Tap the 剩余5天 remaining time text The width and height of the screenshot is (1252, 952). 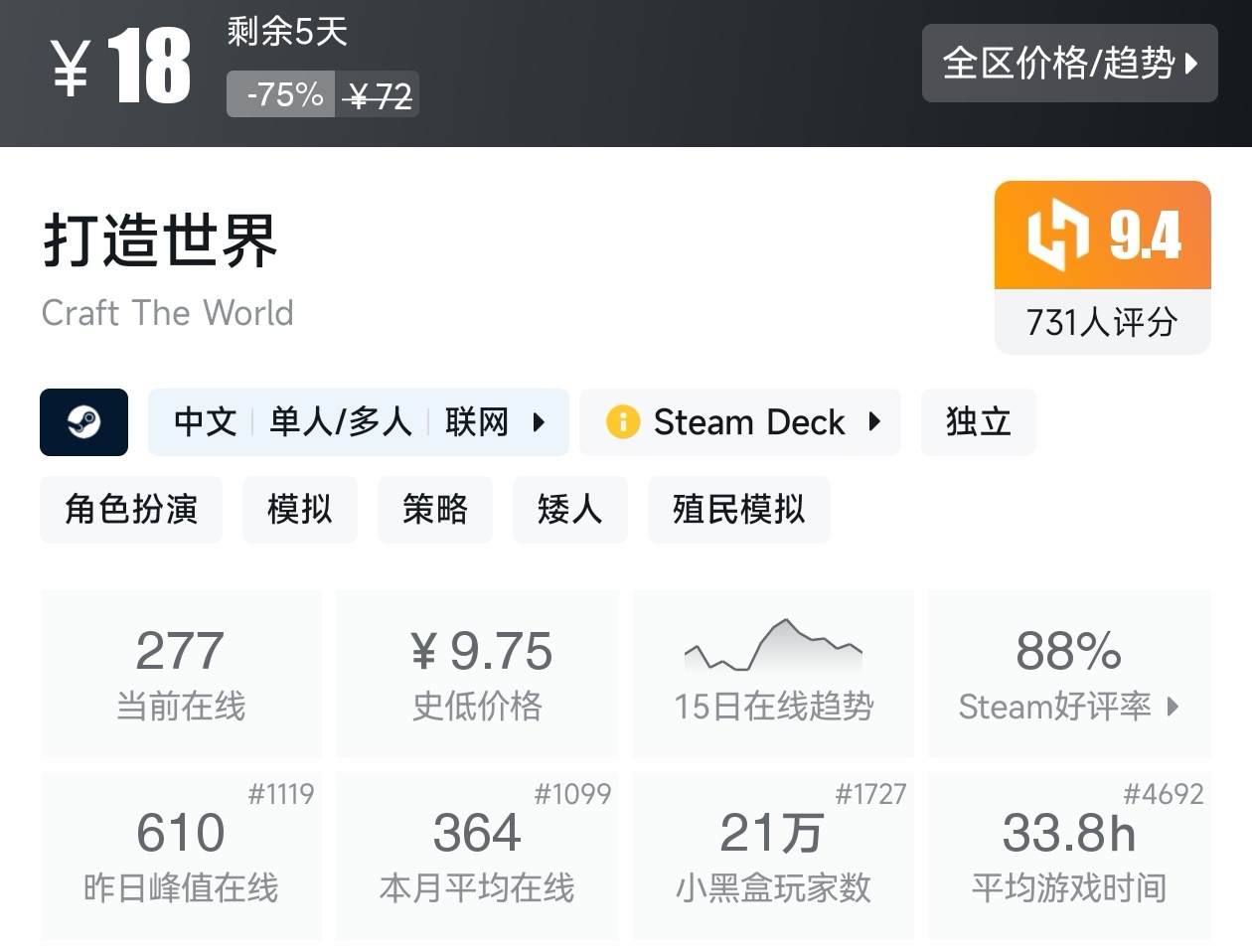[x=287, y=32]
